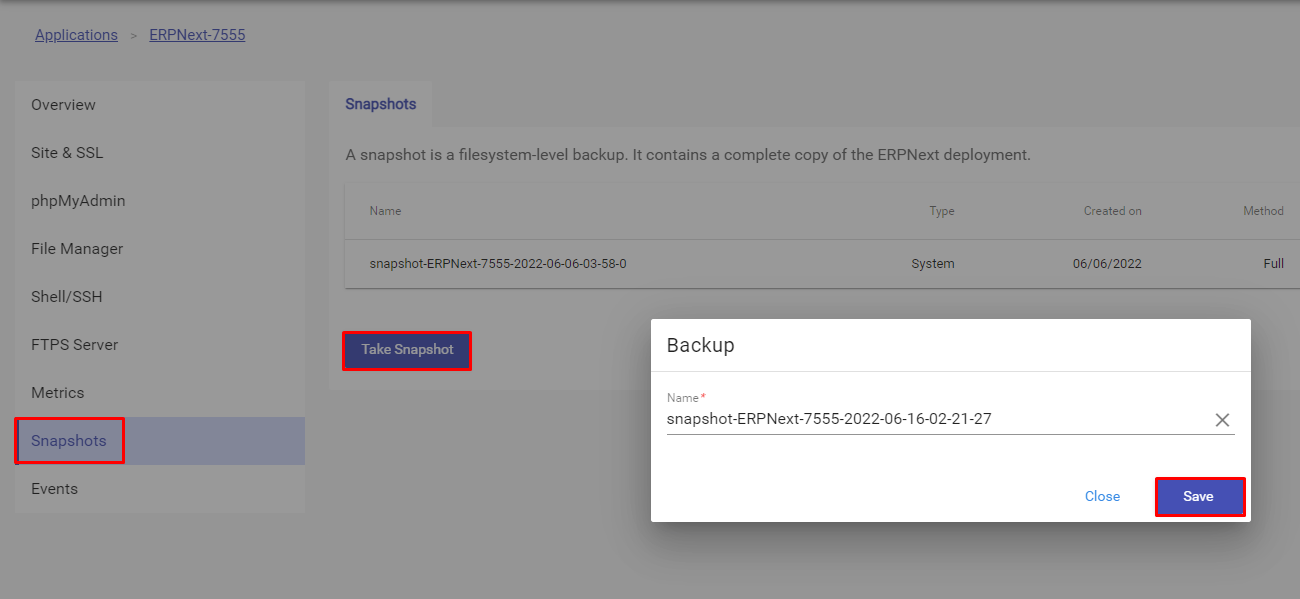Image resolution: width=1300 pixels, height=599 pixels.
Task: Close the Backup dialog
Action: point(1102,497)
